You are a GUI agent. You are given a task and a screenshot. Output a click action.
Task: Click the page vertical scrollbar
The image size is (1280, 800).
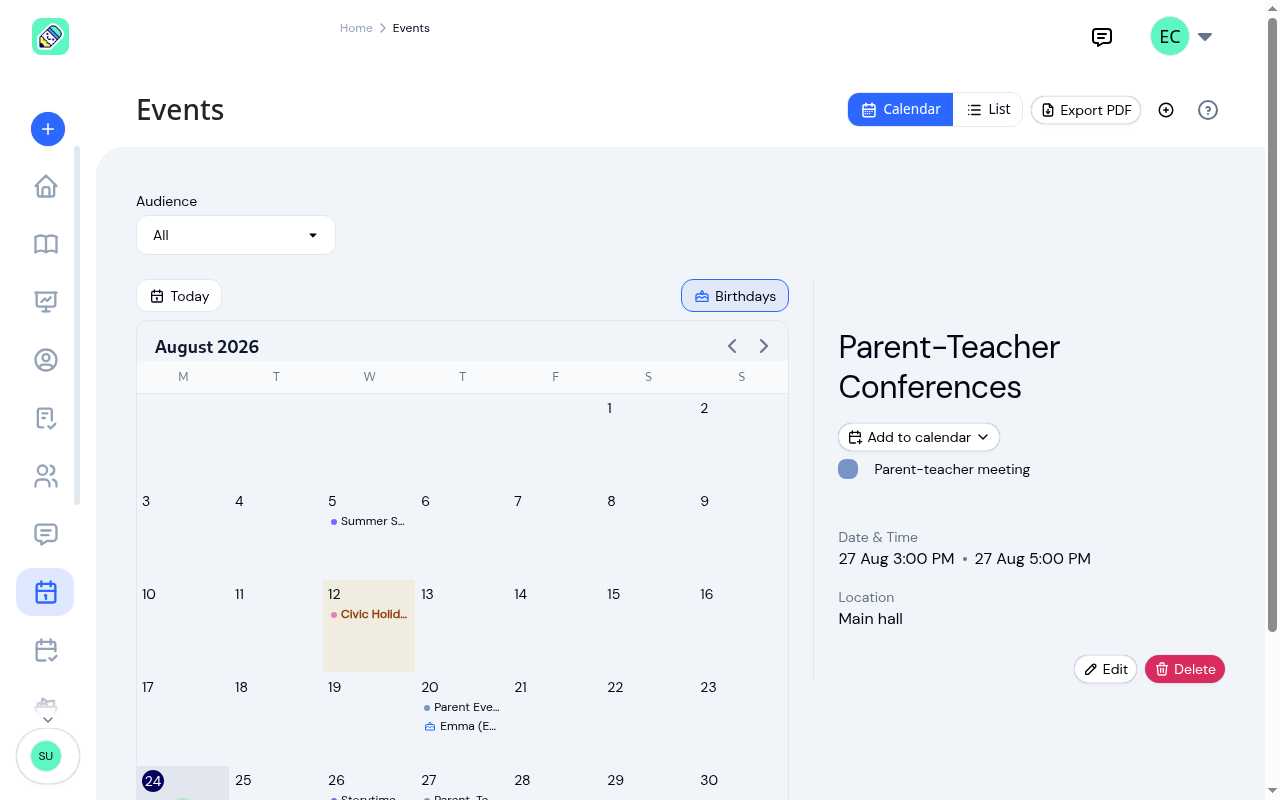click(1272, 325)
